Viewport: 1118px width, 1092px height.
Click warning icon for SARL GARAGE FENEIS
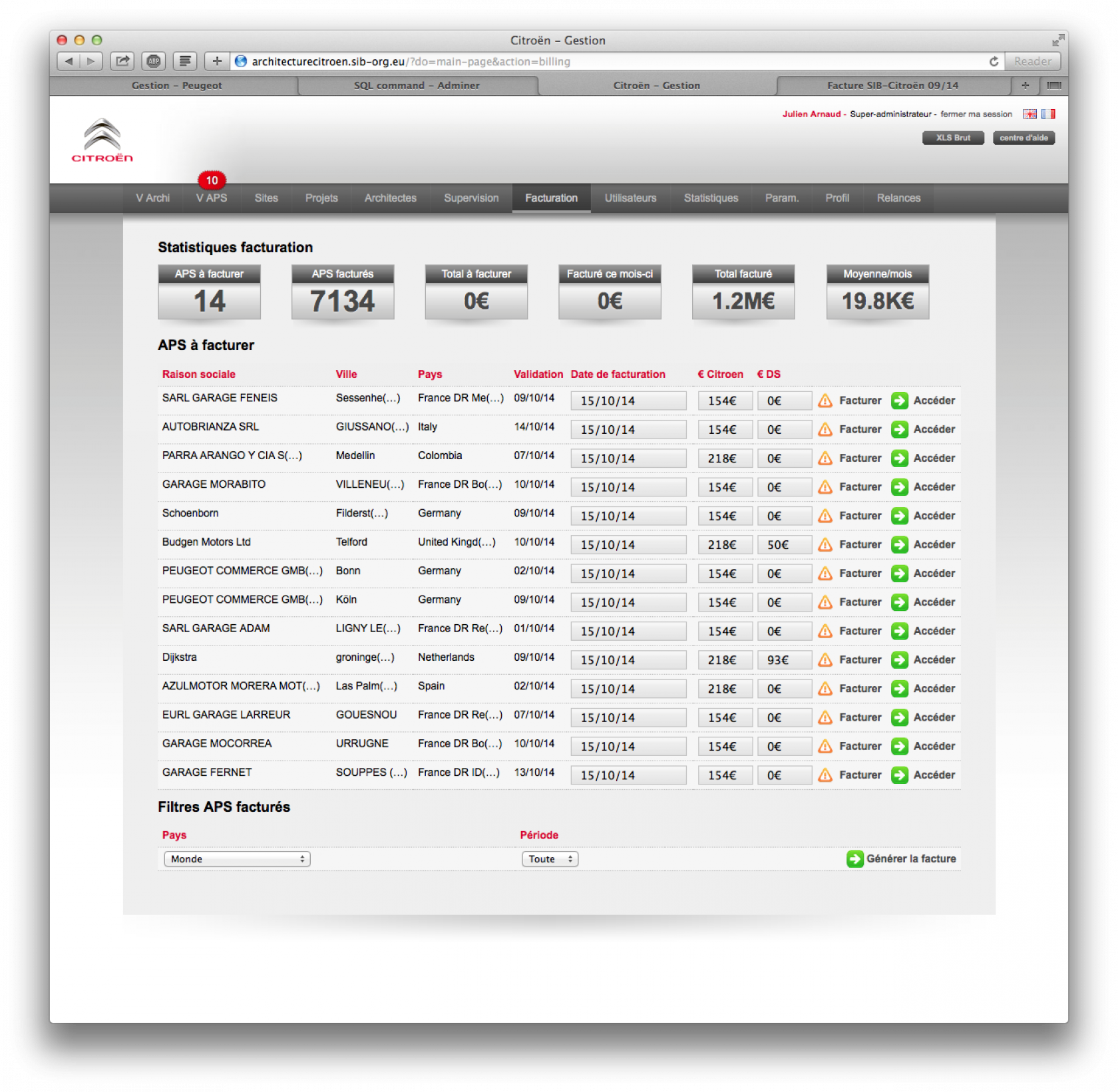pyautogui.click(x=825, y=401)
